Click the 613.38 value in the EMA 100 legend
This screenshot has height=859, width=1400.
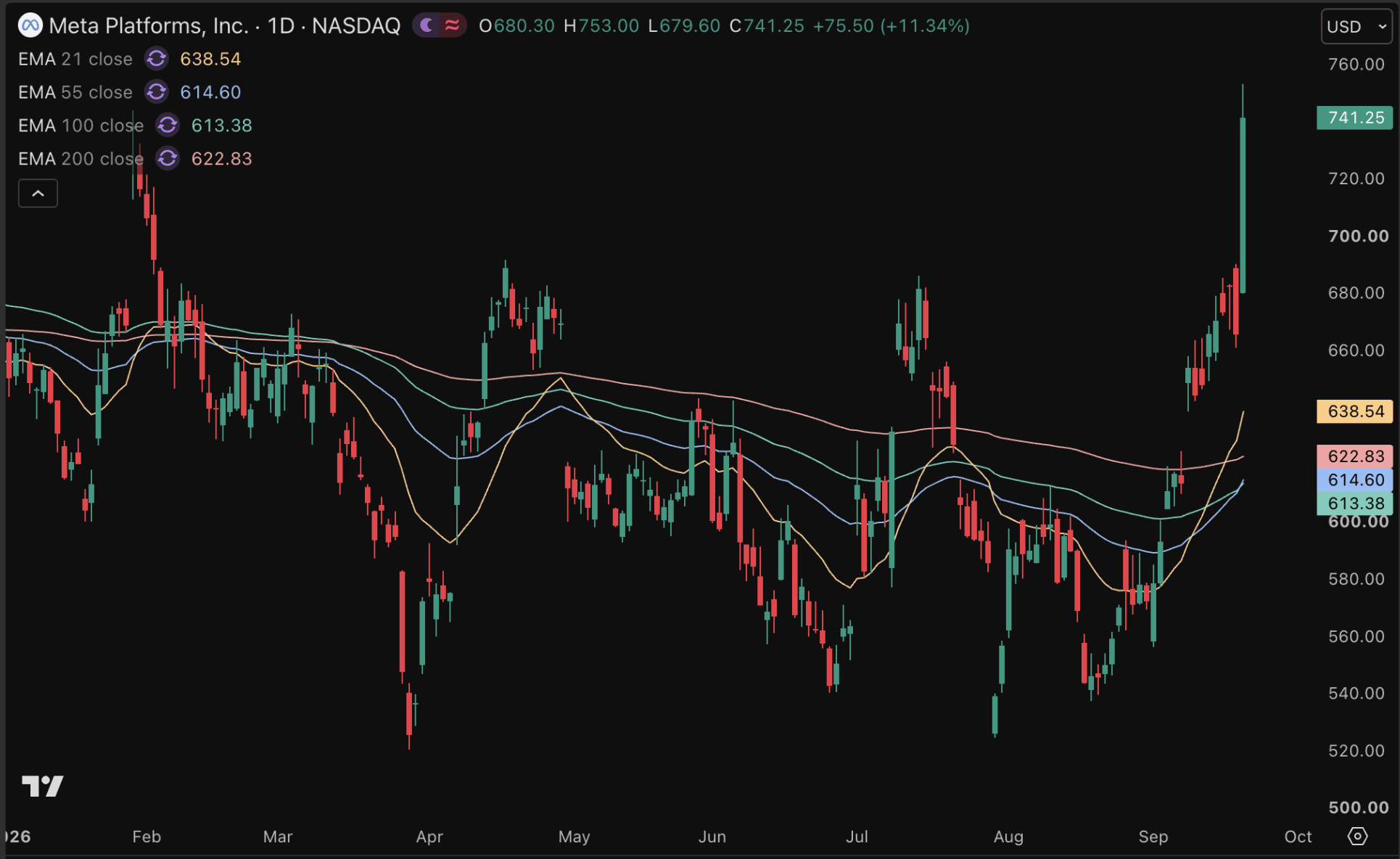[222, 126]
